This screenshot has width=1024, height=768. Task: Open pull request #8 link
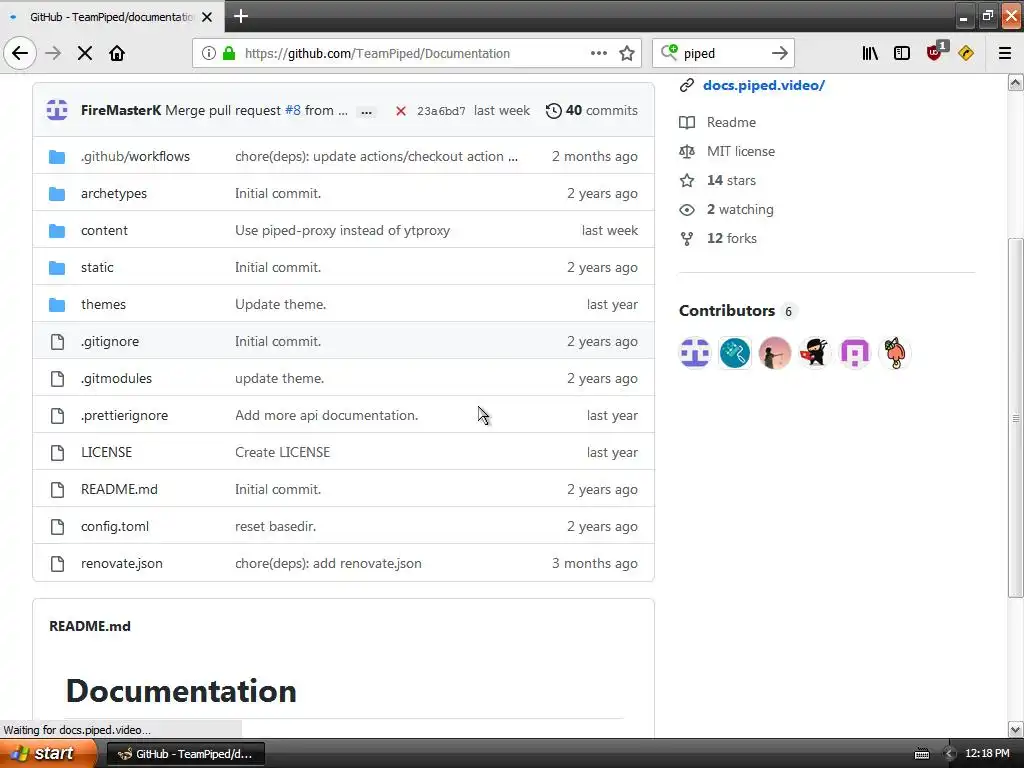tap(293, 110)
